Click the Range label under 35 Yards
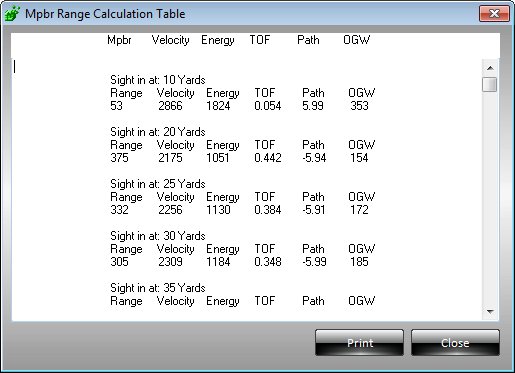Screen dimensions: 515x373 [x=126, y=301]
